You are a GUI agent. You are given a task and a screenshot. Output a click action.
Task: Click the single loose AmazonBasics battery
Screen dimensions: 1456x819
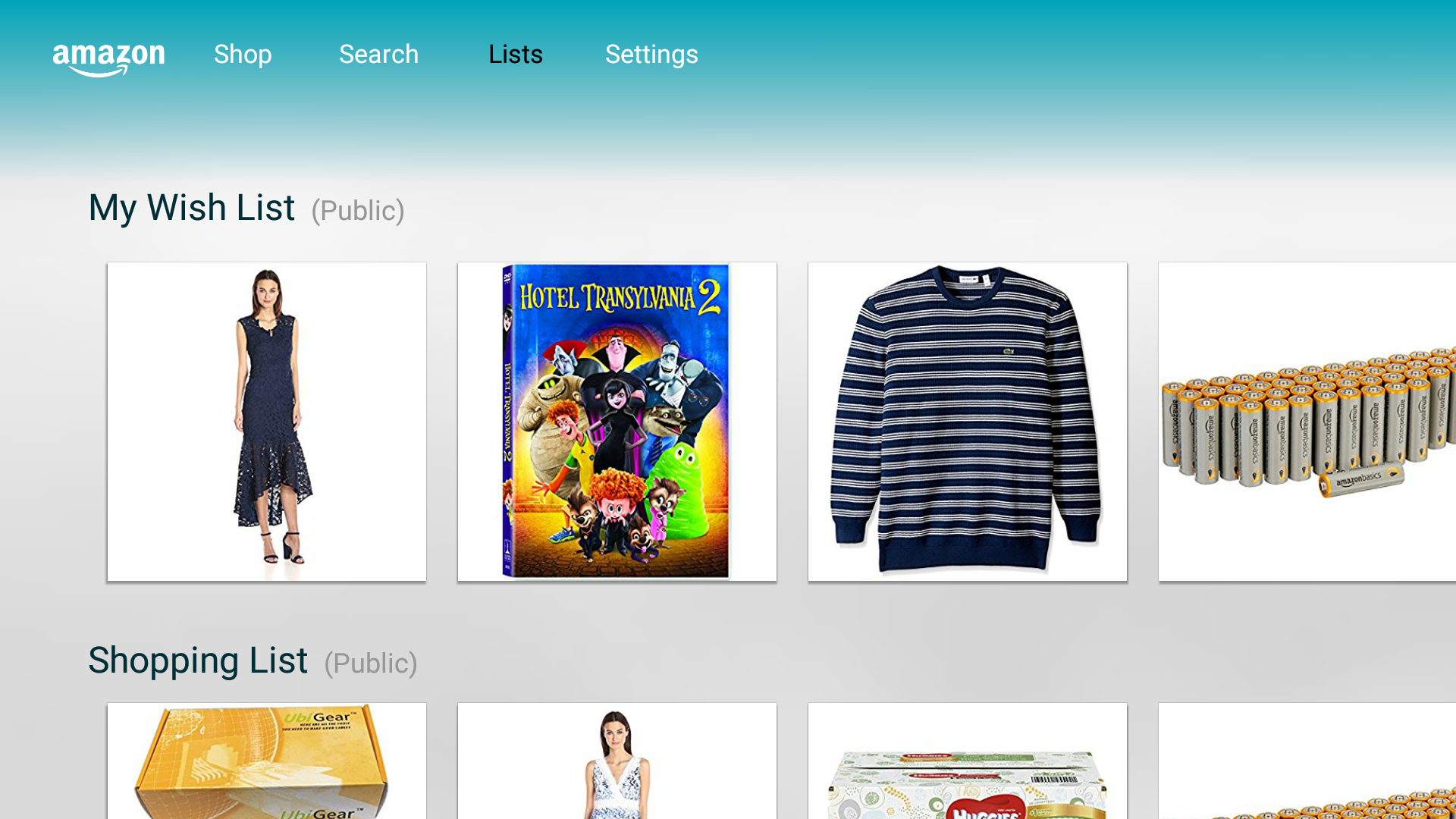coord(1362,480)
